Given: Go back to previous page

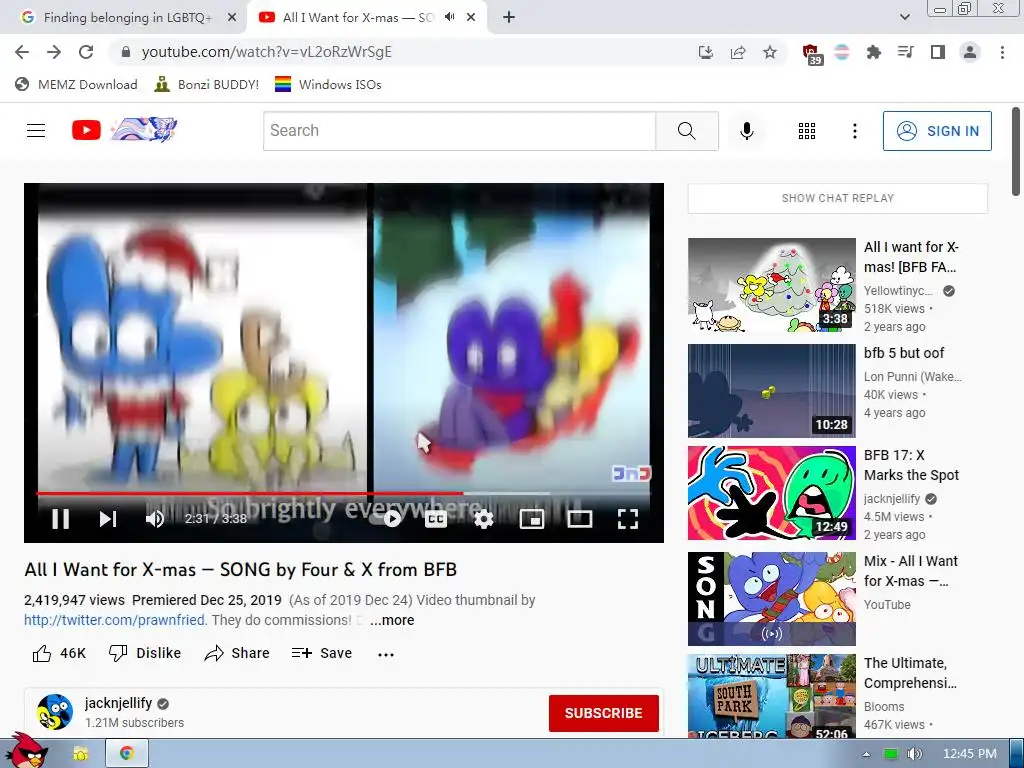Looking at the screenshot, I should pyautogui.click(x=22, y=52).
